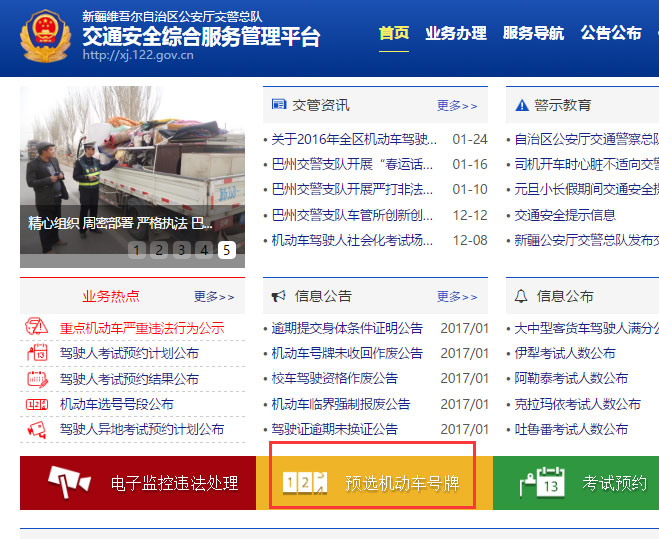Expand 更多 in 业务热点 section
Image resolution: width=659 pixels, height=539 pixels.
pos(214,296)
